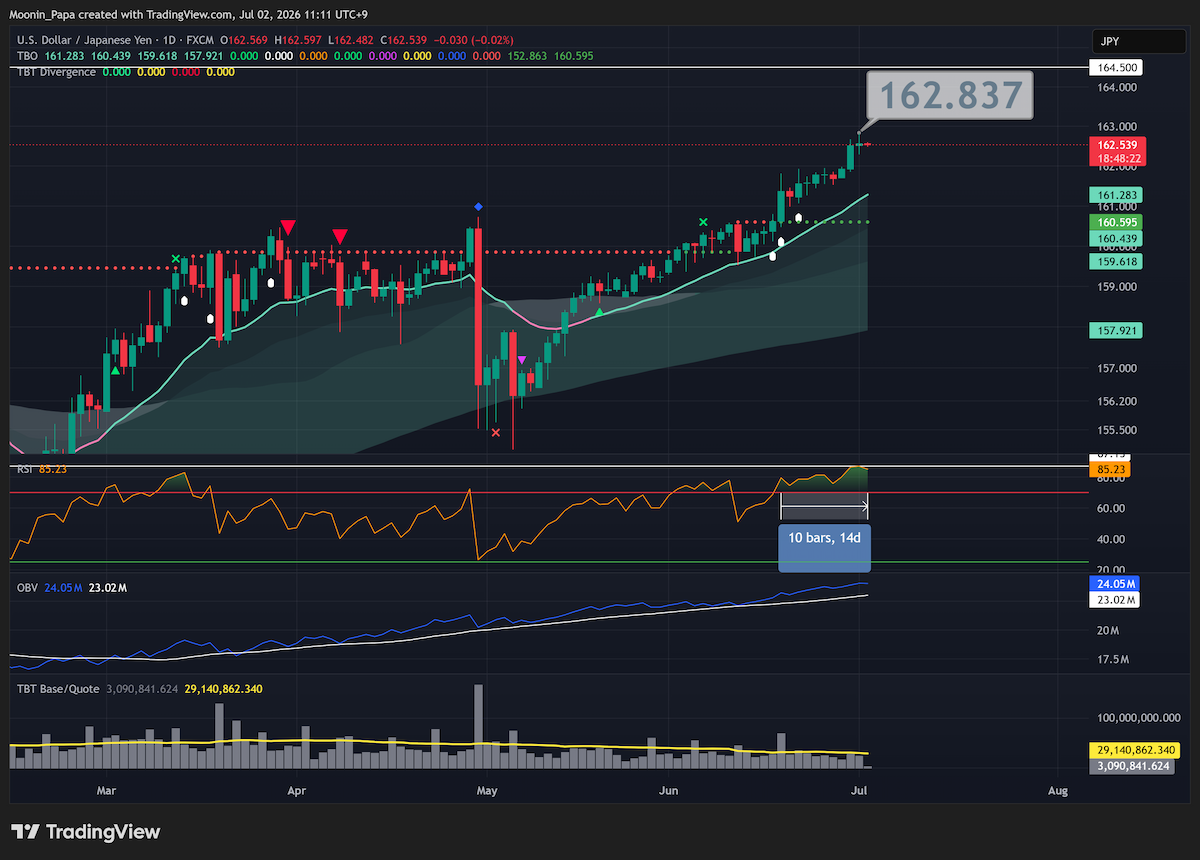Click the green X marker near June
This screenshot has width=1200, height=860.
tap(703, 222)
